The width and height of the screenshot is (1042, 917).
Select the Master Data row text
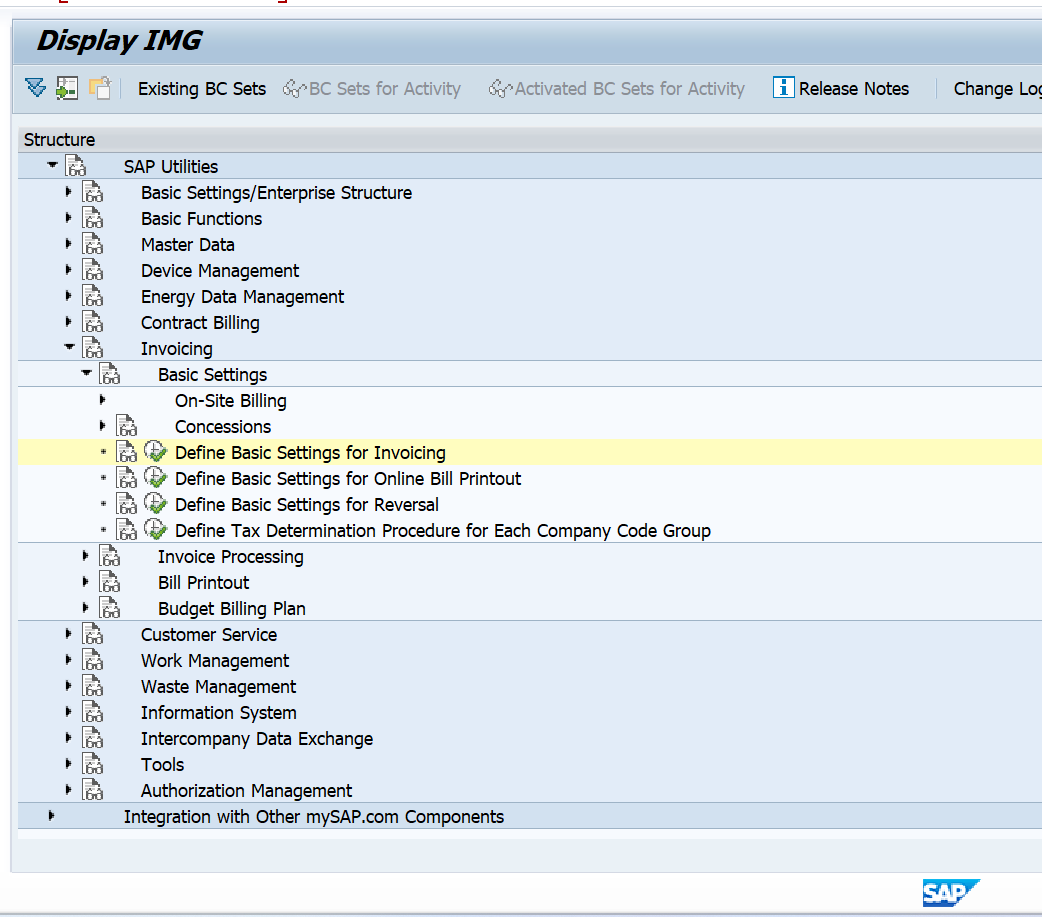(187, 245)
